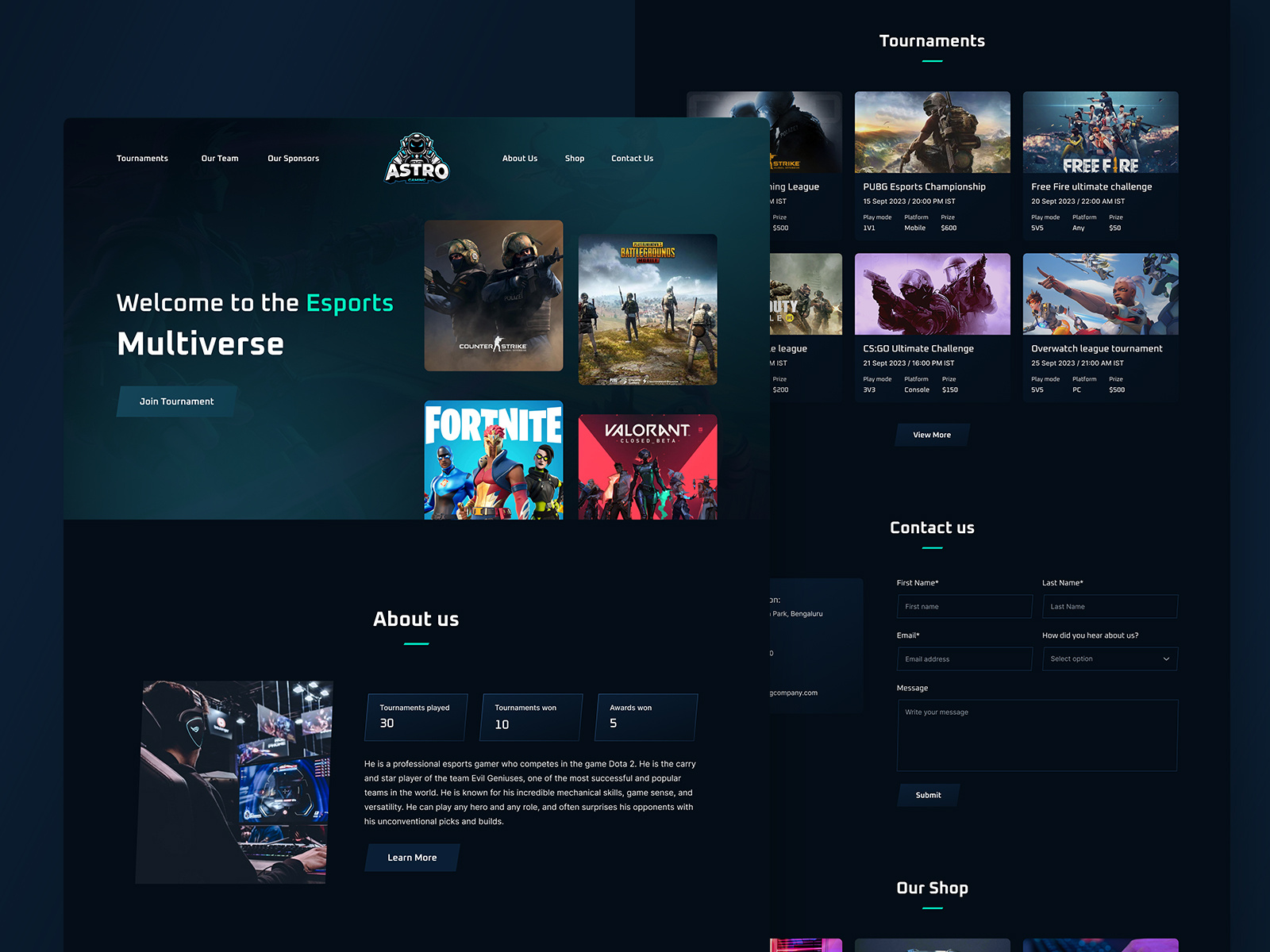Focus the First name input field
The image size is (1270, 952).
click(964, 607)
